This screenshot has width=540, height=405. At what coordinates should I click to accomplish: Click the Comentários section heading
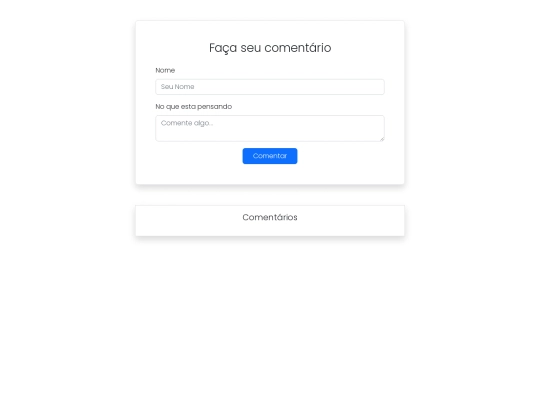tap(270, 217)
